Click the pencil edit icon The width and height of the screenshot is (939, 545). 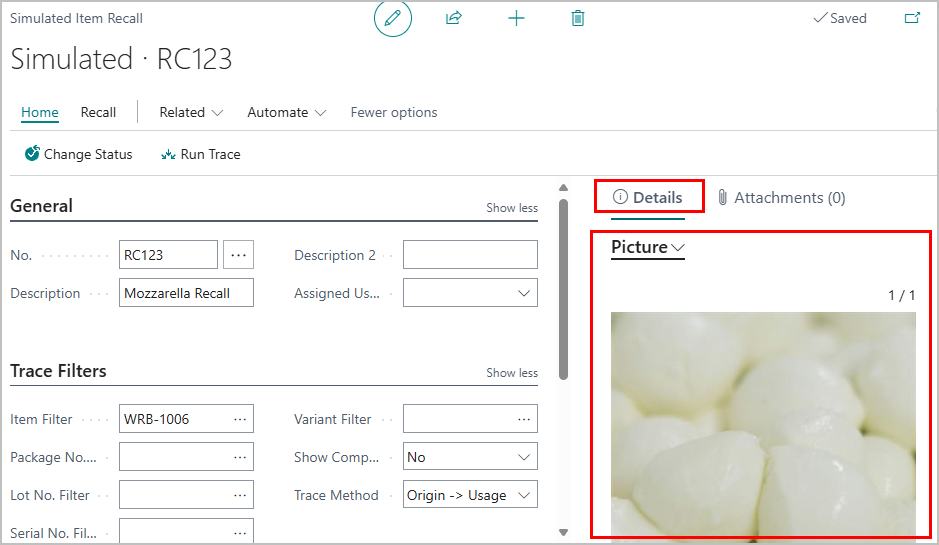coord(393,19)
